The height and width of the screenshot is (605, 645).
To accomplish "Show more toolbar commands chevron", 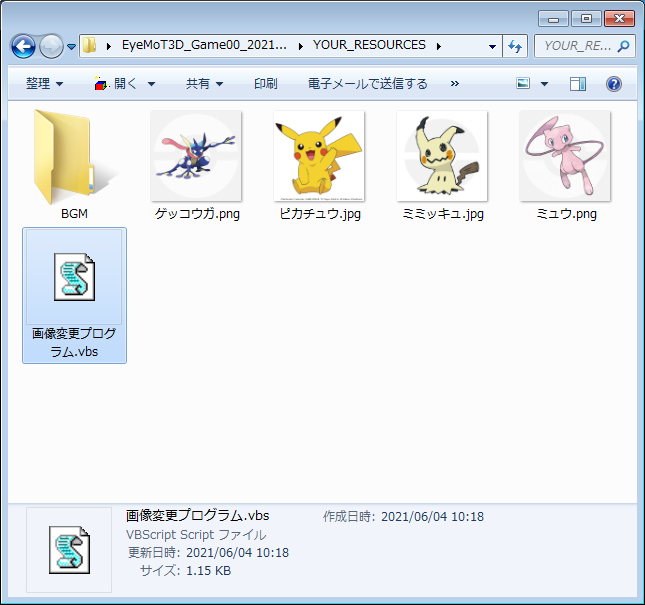I will pos(455,84).
